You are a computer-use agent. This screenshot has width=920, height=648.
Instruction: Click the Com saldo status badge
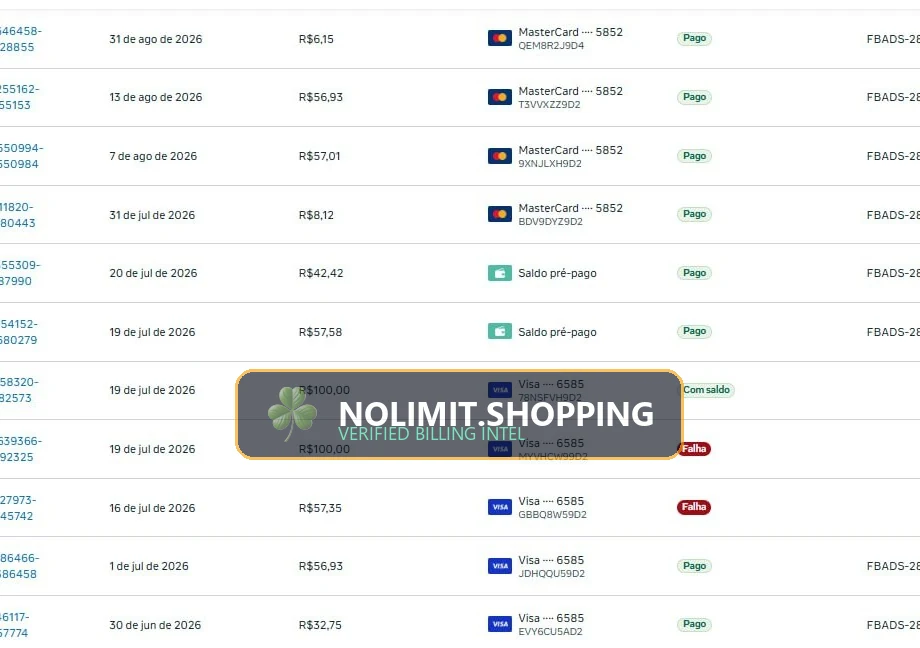[x=706, y=390]
